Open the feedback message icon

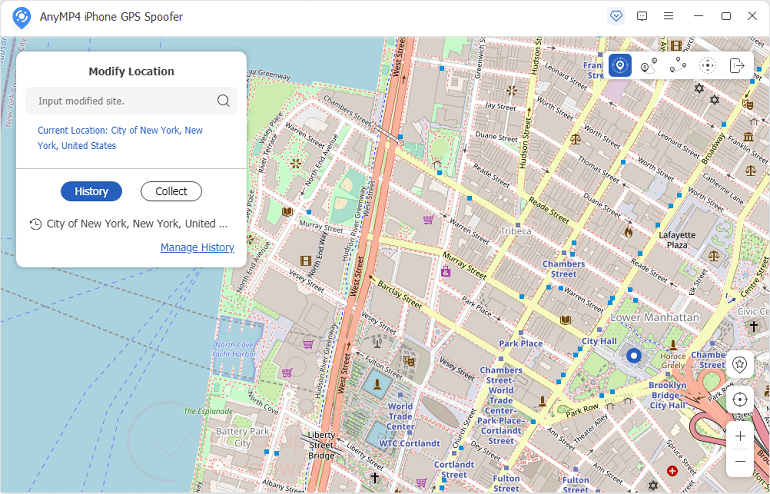642,16
